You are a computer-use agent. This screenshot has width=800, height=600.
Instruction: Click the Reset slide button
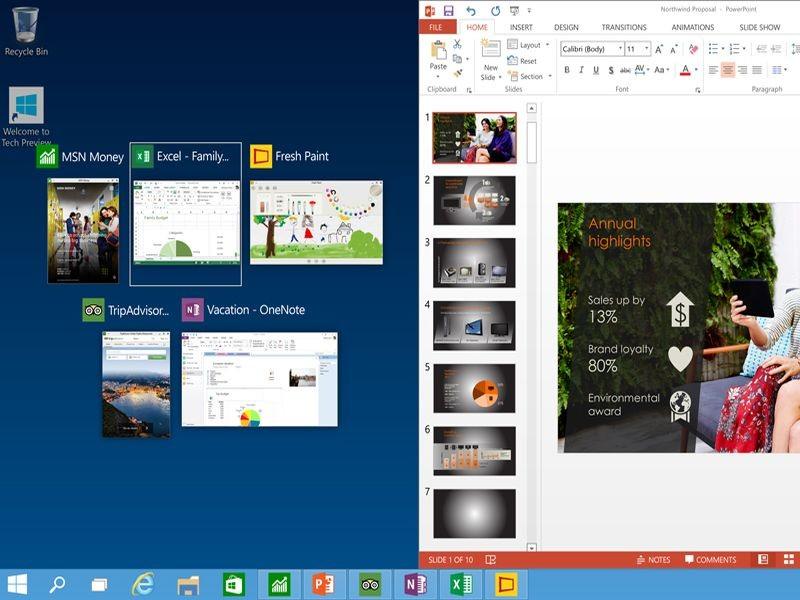pyautogui.click(x=522, y=61)
